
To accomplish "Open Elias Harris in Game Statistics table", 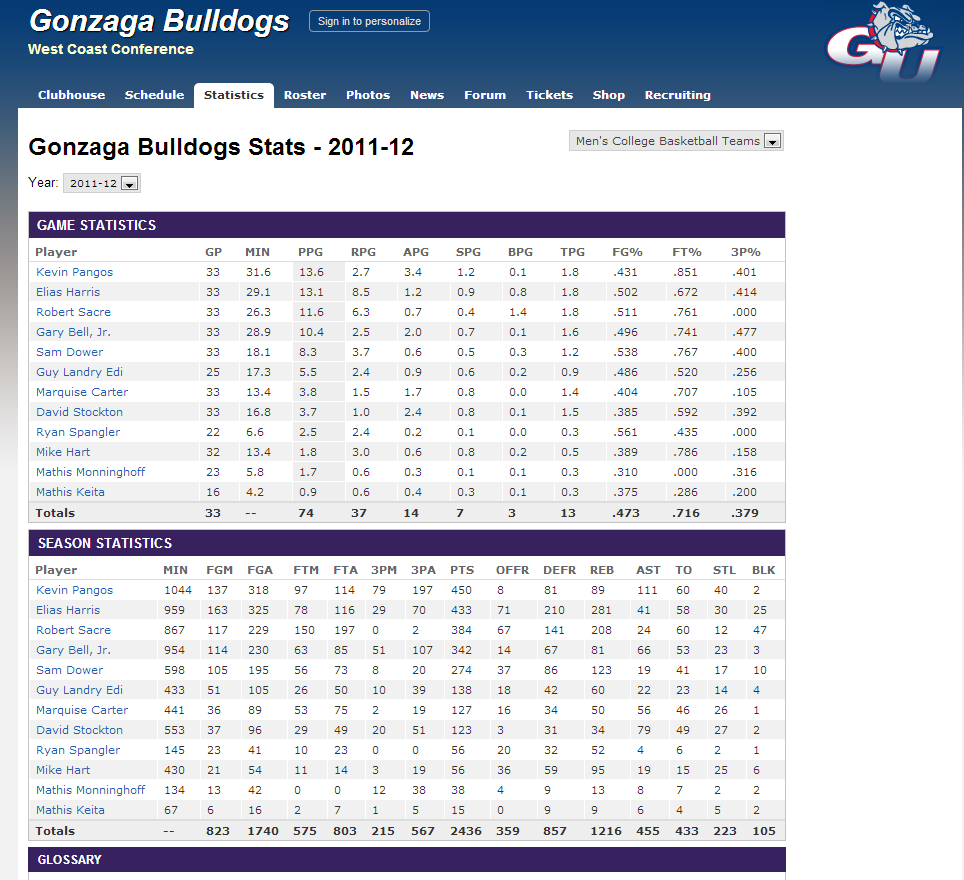I will click(68, 292).
